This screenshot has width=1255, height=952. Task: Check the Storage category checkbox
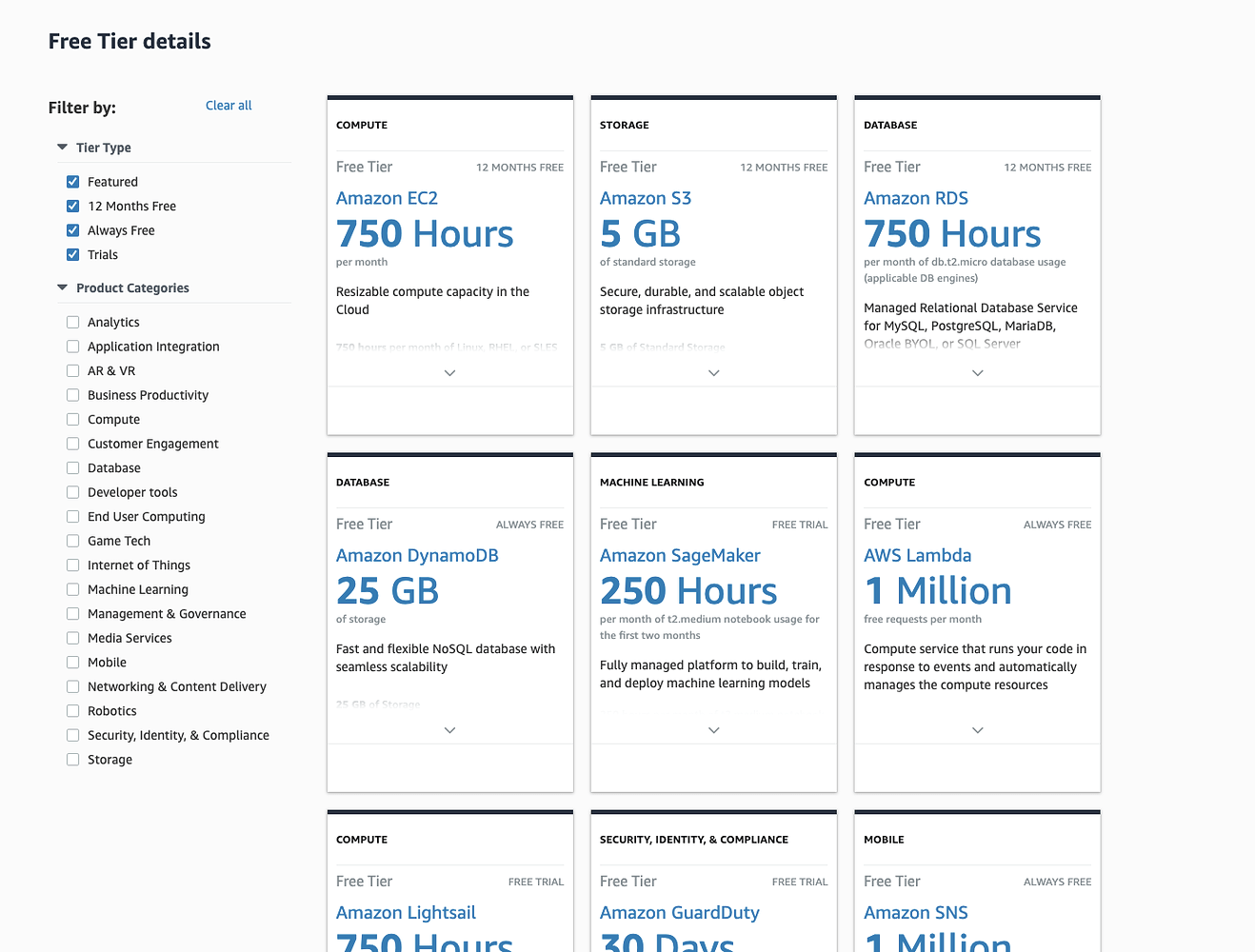click(x=73, y=759)
